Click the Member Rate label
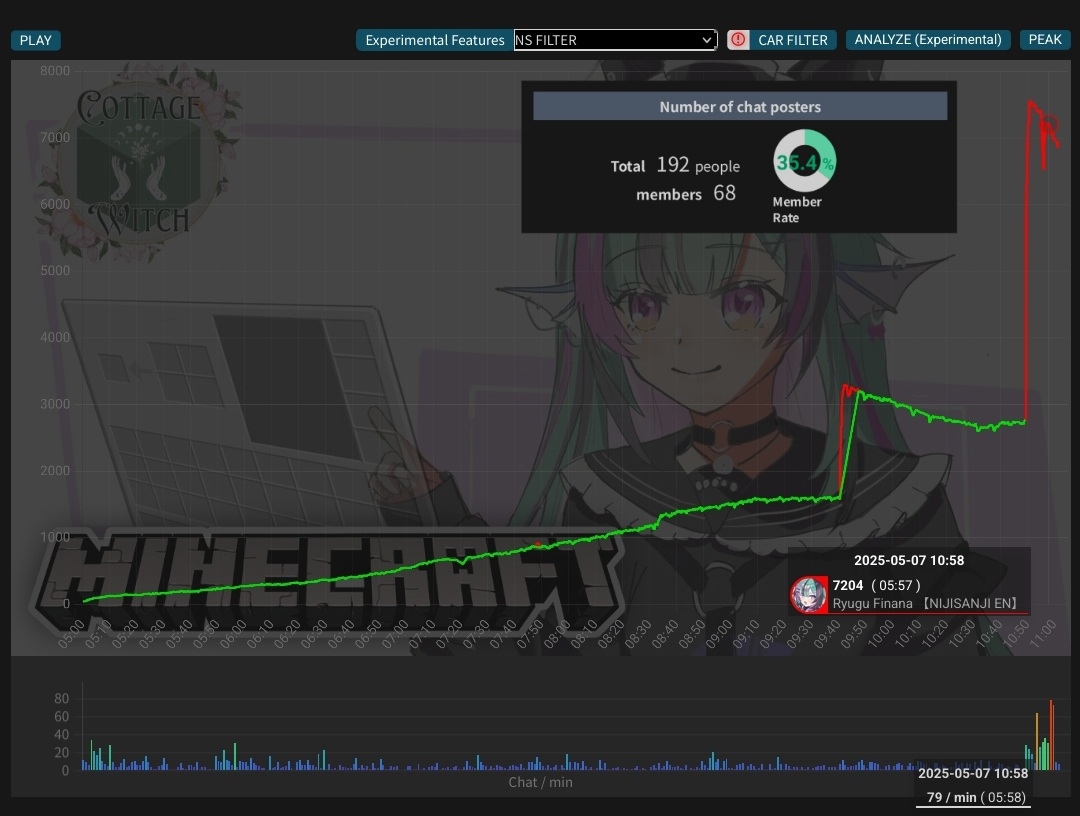Screen dimensions: 1080x816 (x=797, y=209)
